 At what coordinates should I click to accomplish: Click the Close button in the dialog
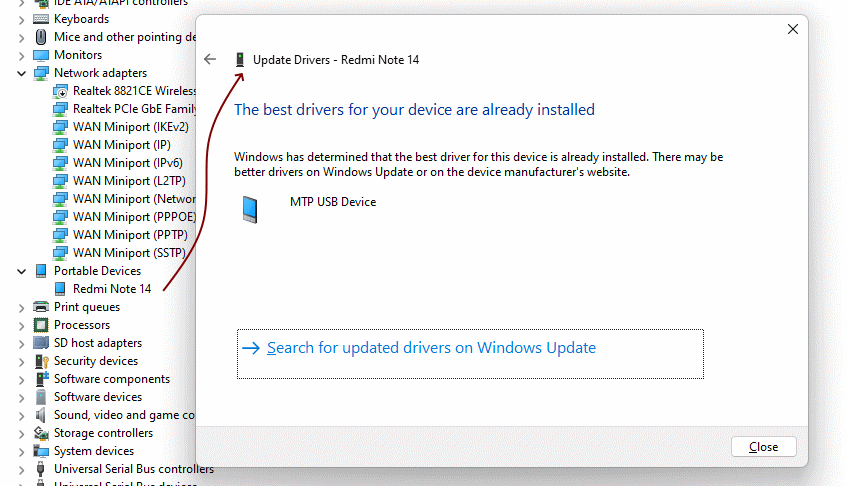pos(763,447)
